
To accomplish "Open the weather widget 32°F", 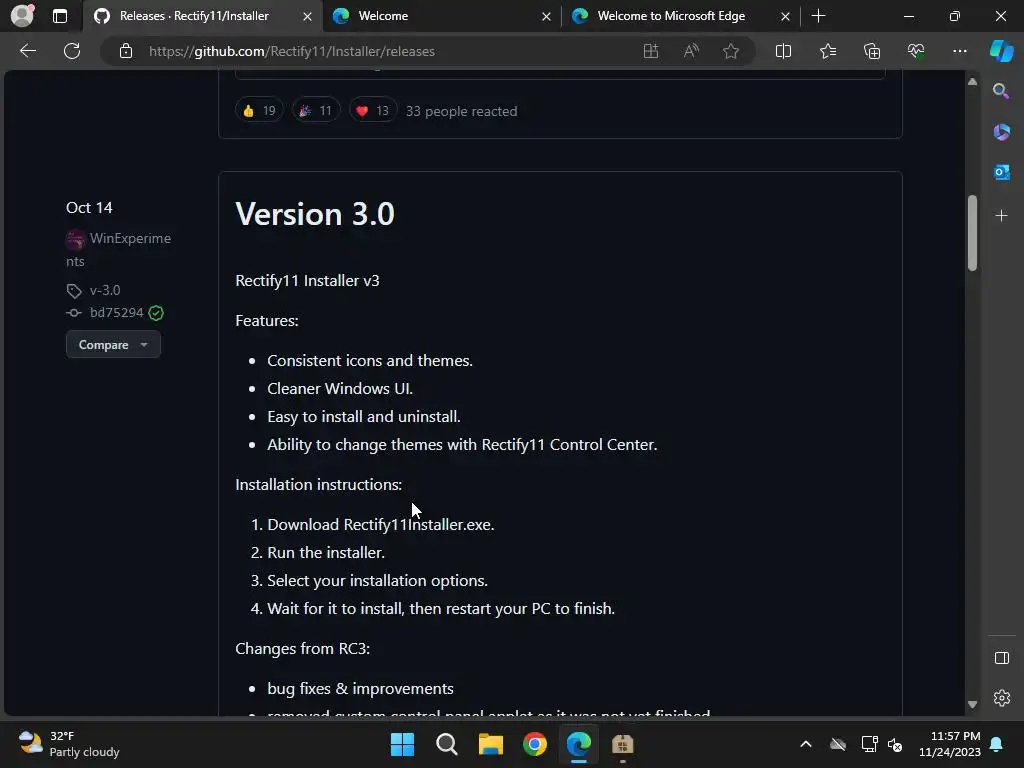I will 69,744.
